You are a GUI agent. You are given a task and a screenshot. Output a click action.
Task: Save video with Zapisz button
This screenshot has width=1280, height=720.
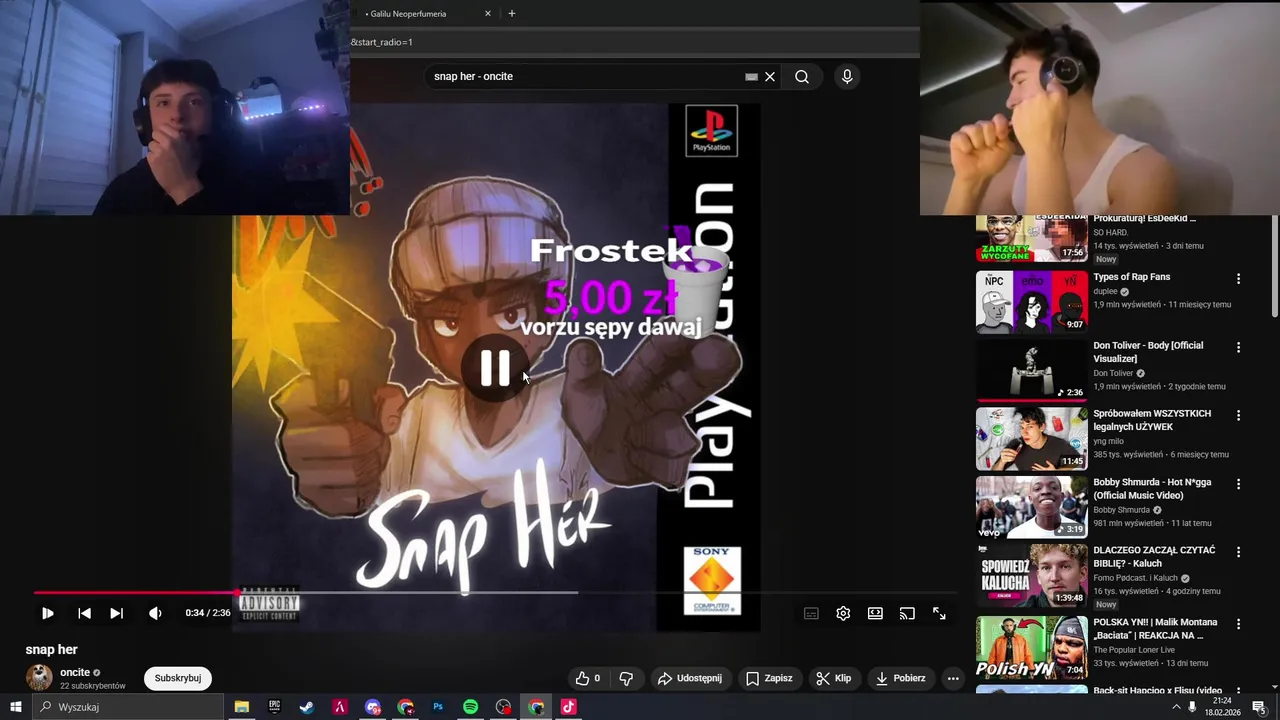[x=769, y=678]
